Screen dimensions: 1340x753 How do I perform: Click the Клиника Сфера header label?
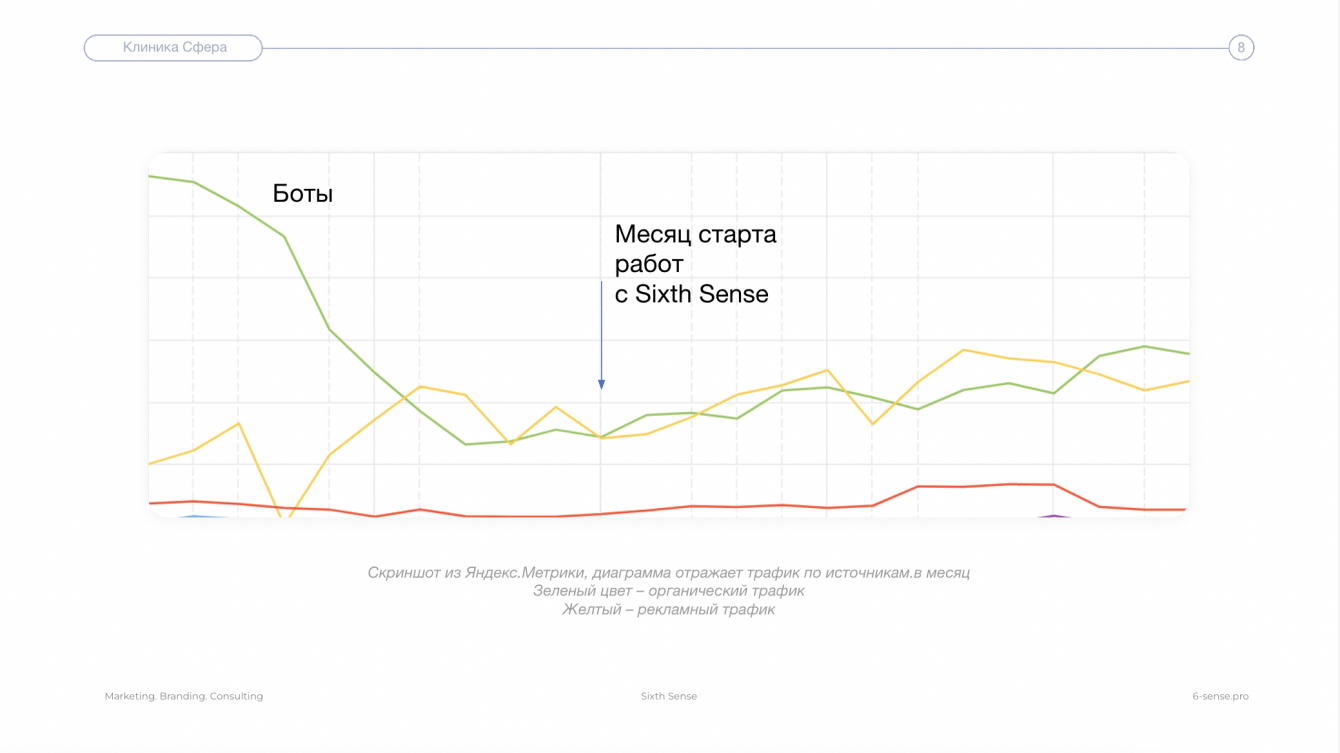click(x=174, y=47)
